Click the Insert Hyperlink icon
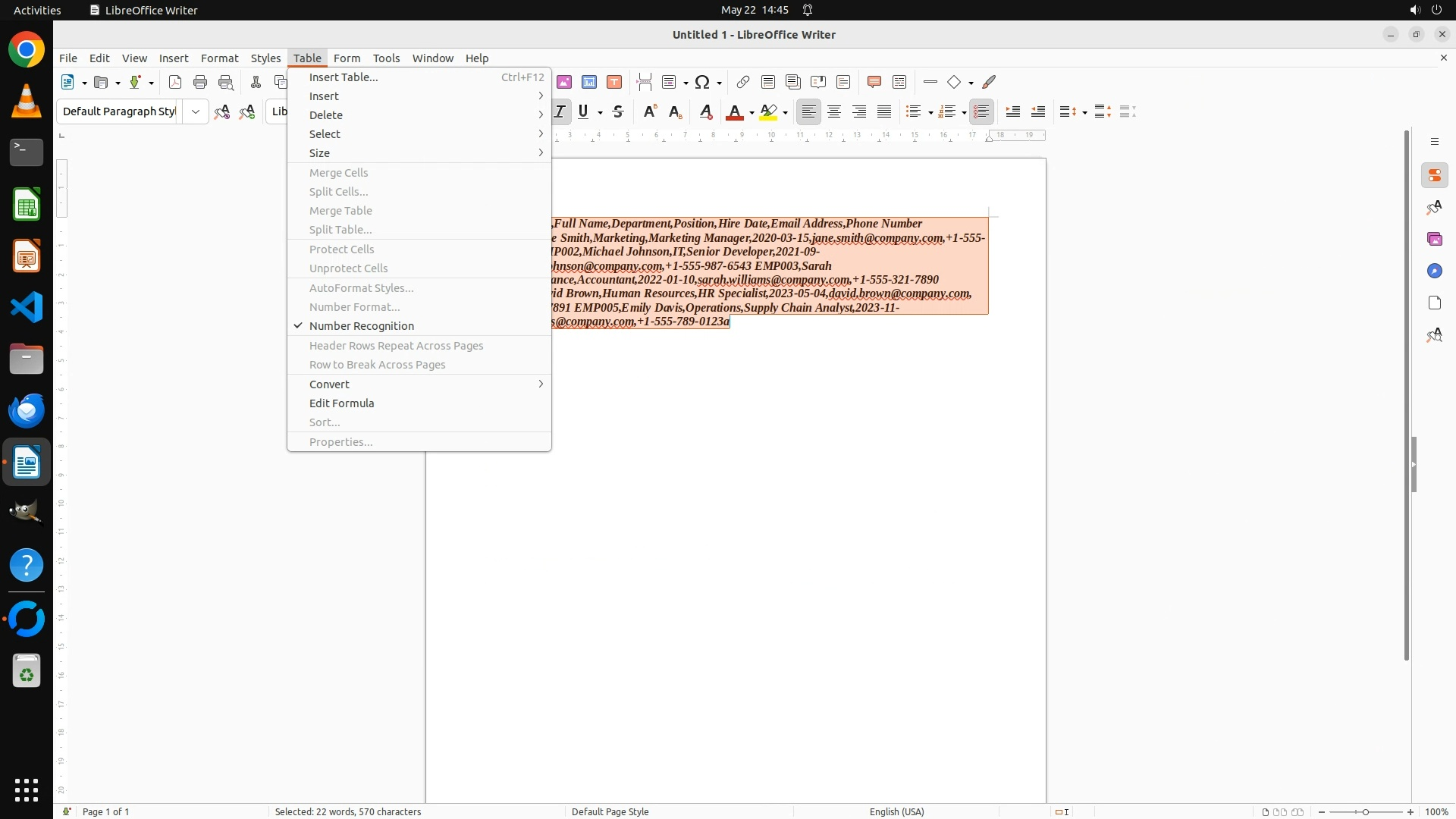 tap(743, 82)
